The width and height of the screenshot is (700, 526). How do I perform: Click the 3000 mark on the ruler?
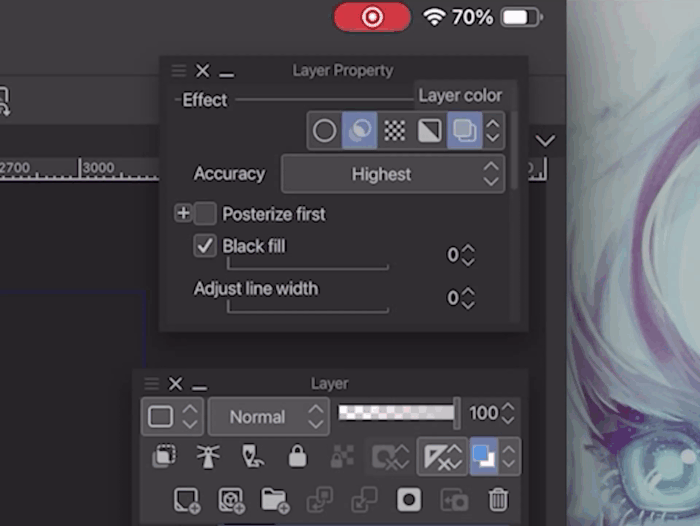[99, 167]
